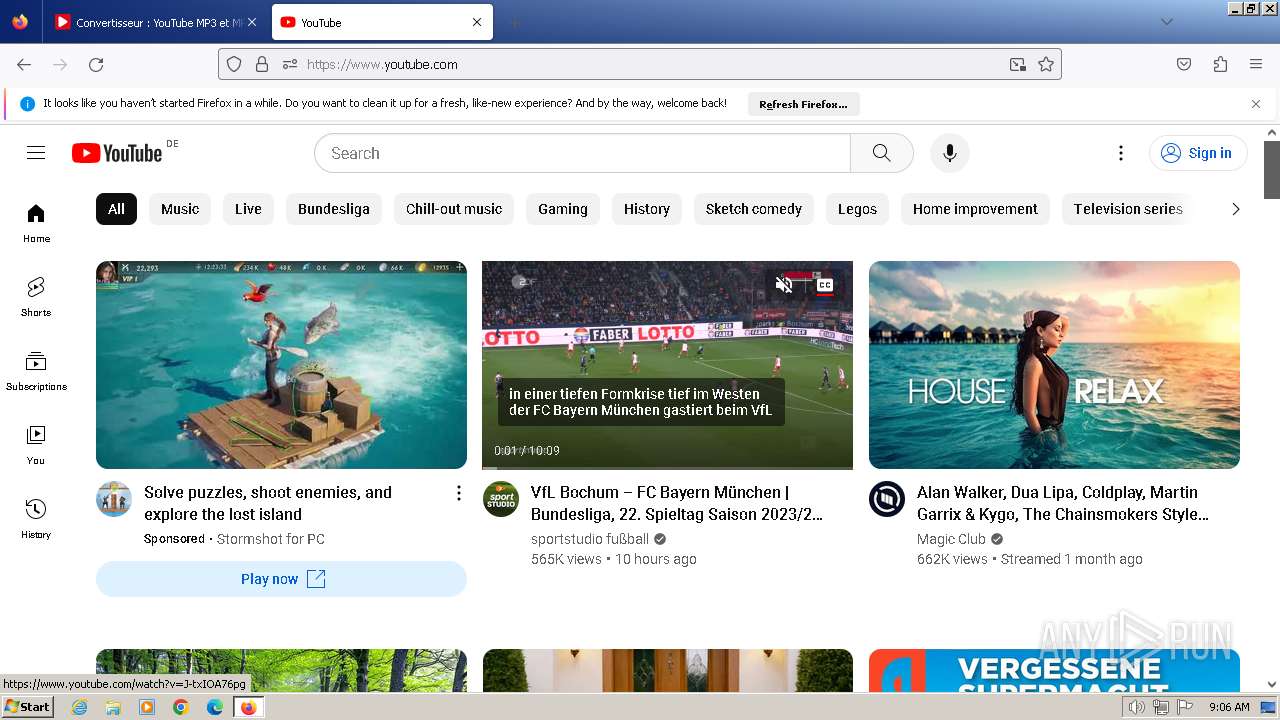Go back in Firefox

(24, 64)
